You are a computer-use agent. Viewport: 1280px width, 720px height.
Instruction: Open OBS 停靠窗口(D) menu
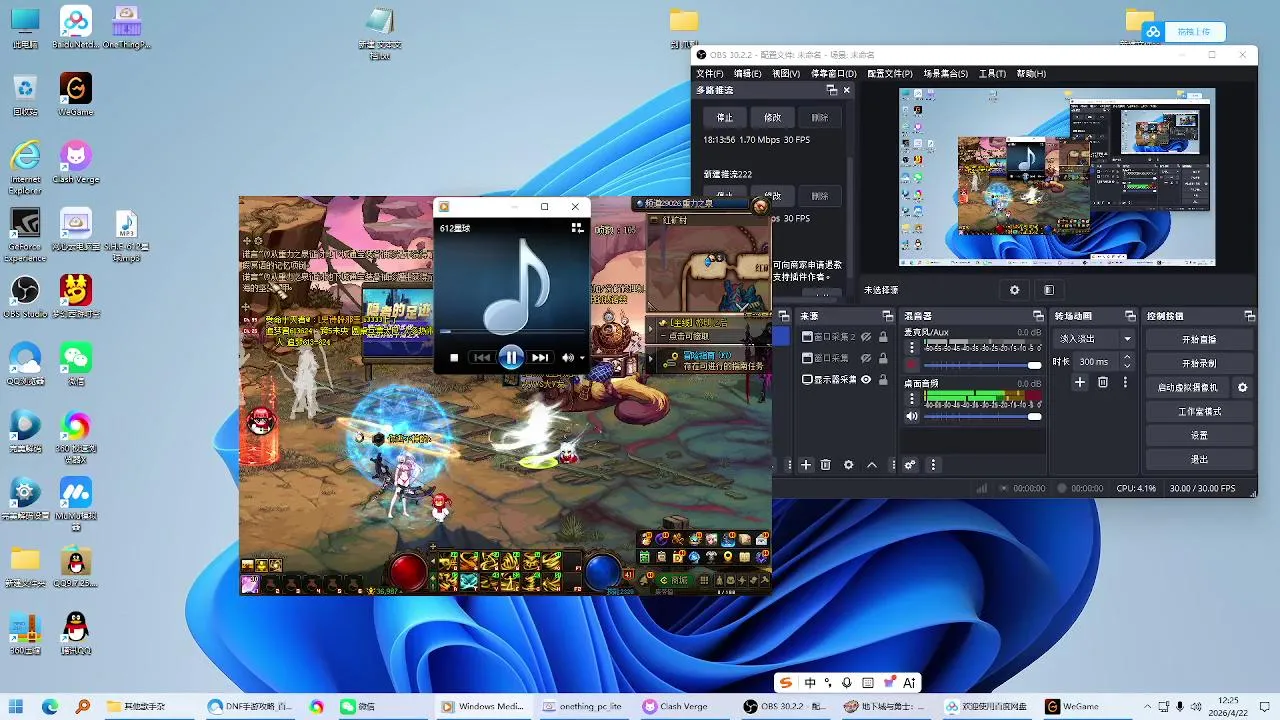click(x=833, y=73)
